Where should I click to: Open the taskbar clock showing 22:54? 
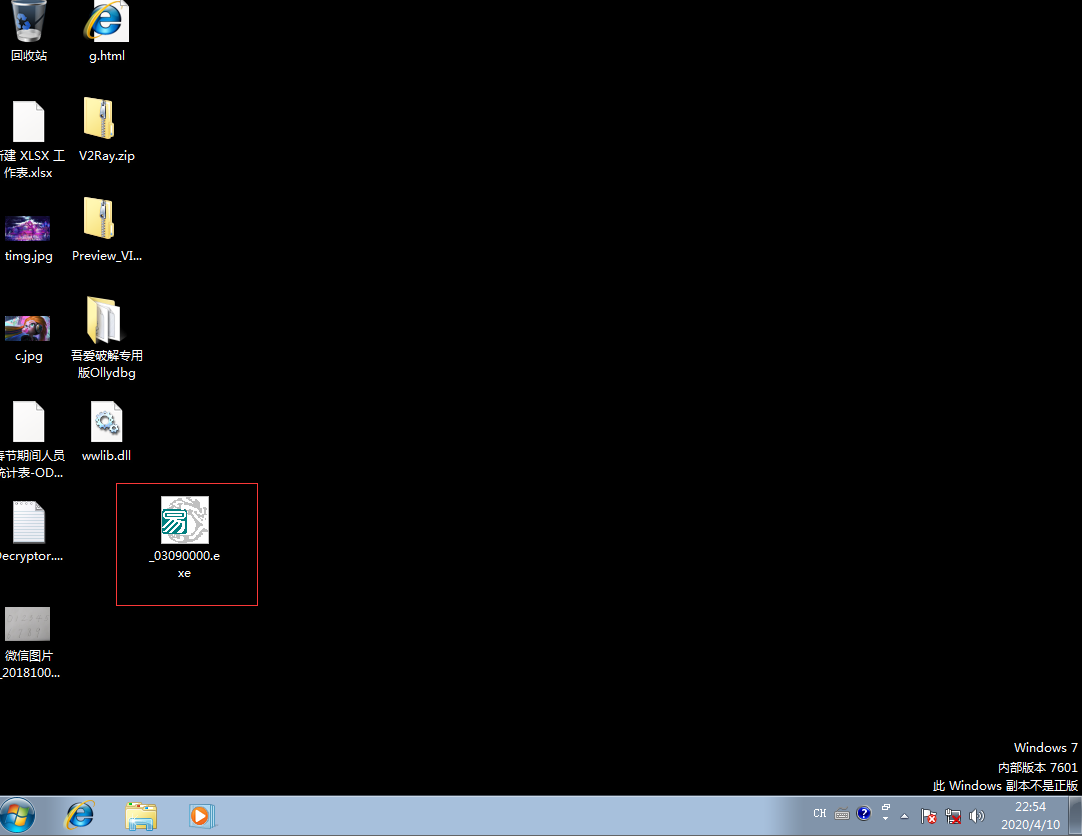[x=1030, y=815]
